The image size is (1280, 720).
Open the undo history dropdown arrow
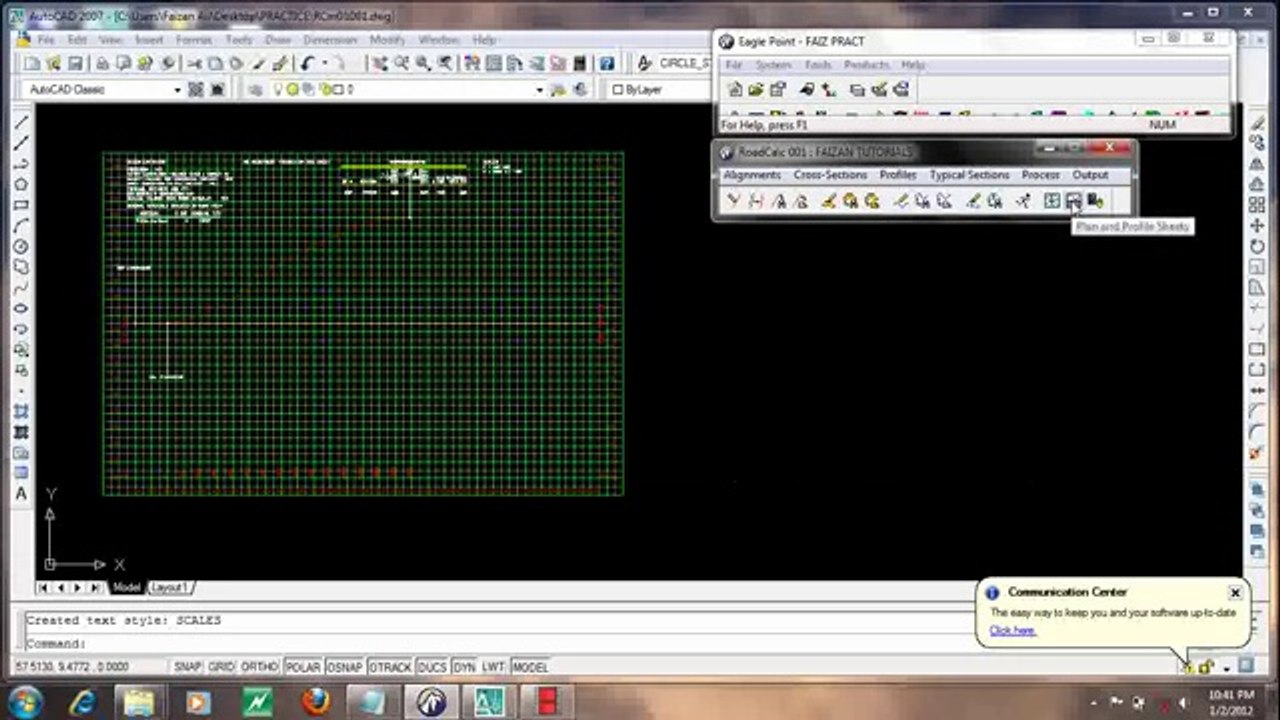[x=324, y=63]
